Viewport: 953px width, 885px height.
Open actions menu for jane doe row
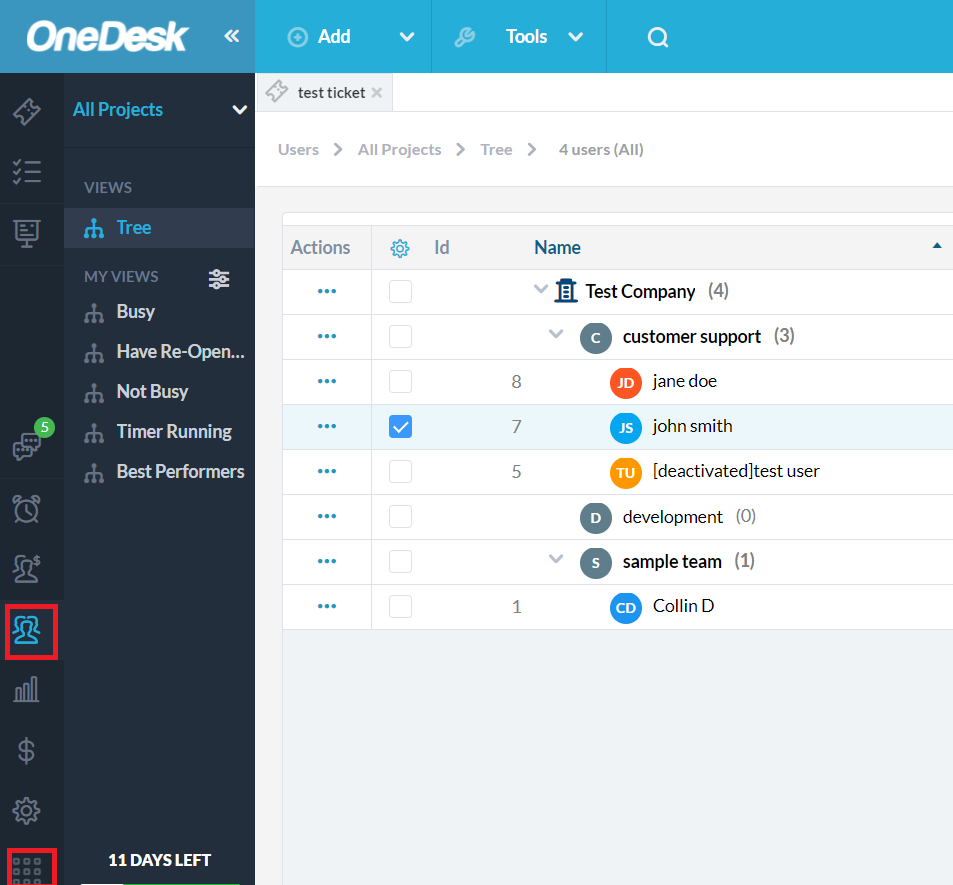click(327, 381)
